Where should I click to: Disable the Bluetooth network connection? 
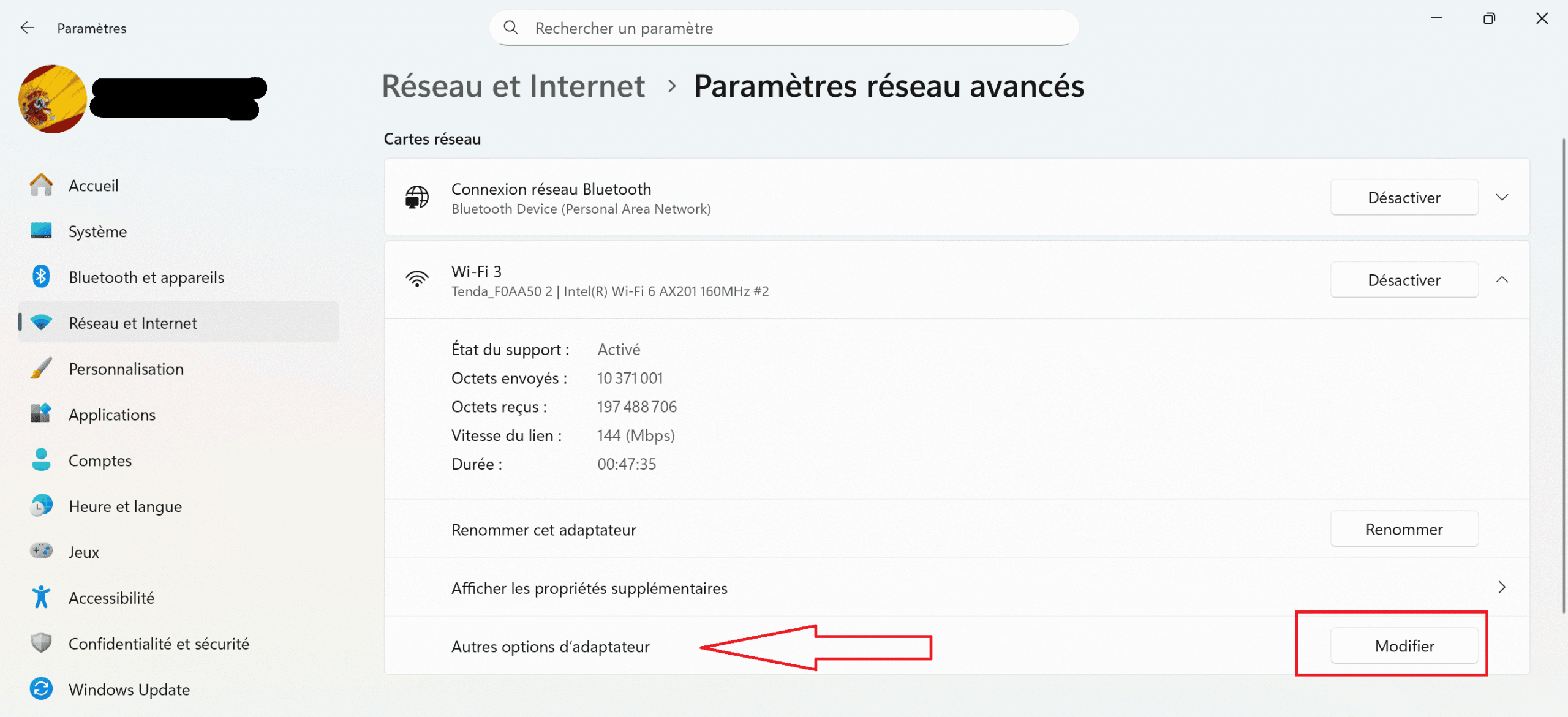click(1404, 197)
